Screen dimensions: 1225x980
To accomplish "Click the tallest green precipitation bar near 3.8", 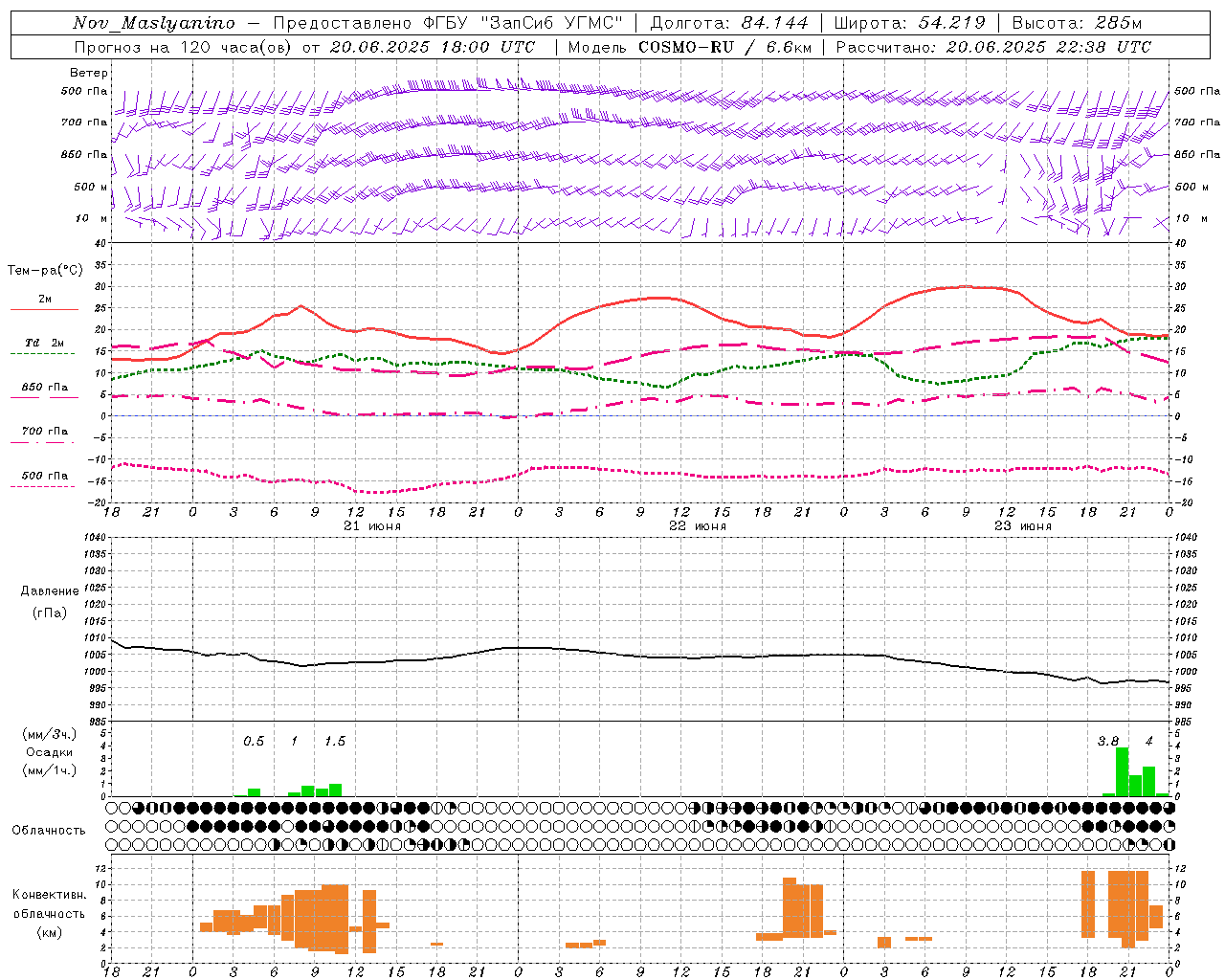I will 1123,771.
